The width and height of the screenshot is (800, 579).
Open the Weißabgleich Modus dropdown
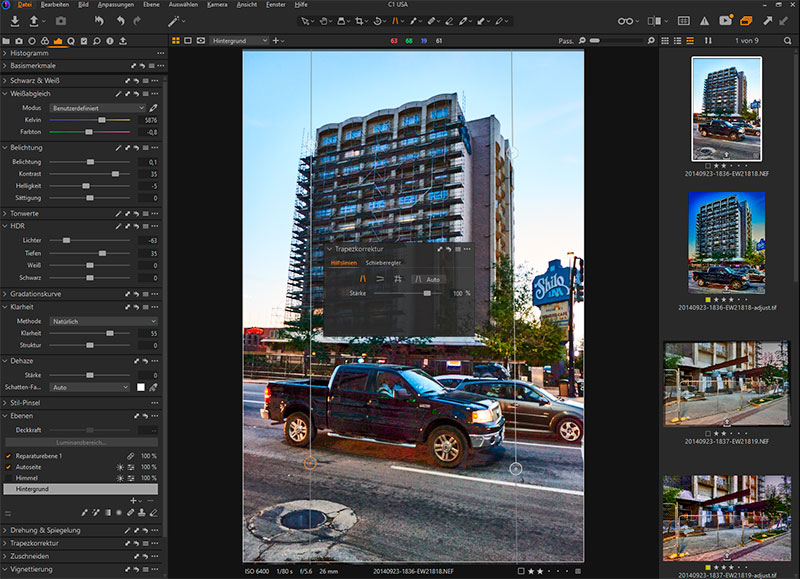97,108
